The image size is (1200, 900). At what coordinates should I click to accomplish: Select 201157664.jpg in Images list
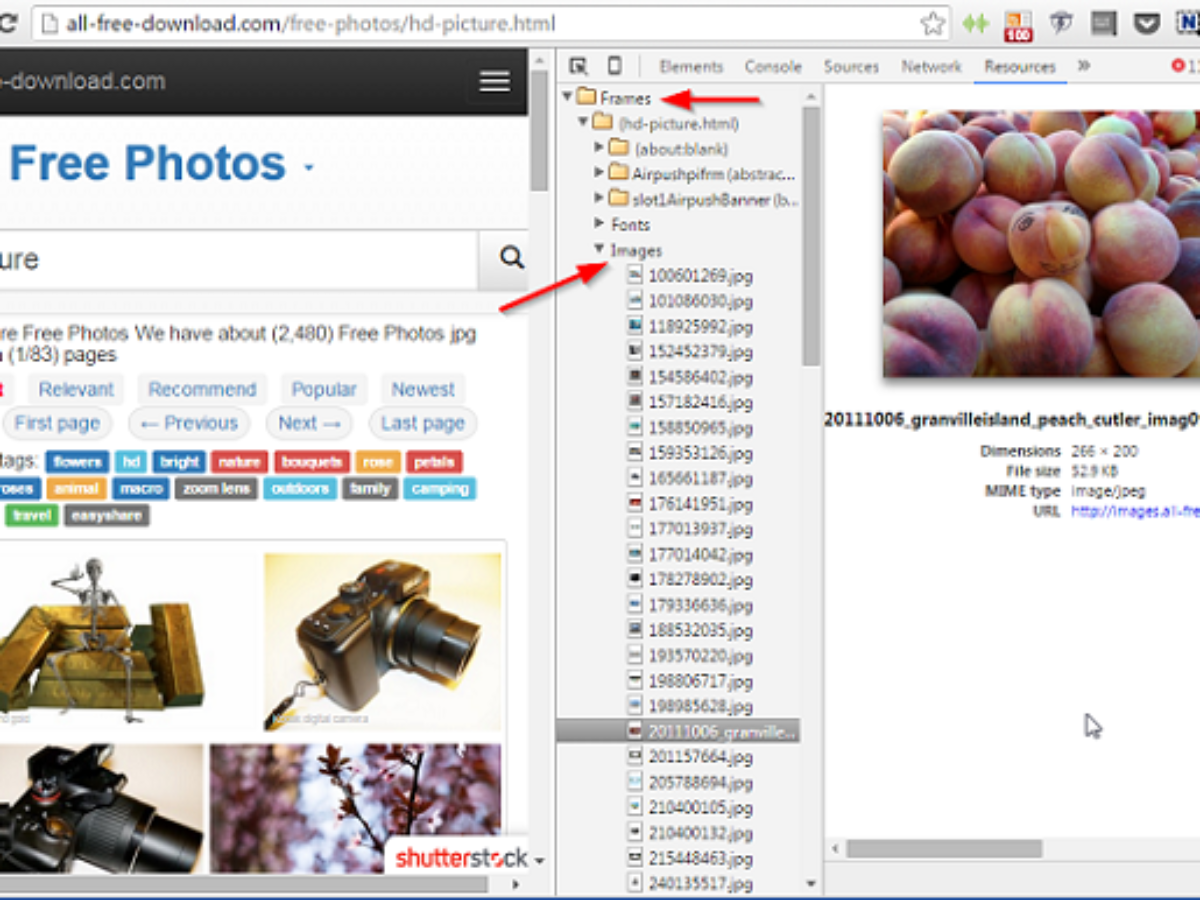click(700, 756)
